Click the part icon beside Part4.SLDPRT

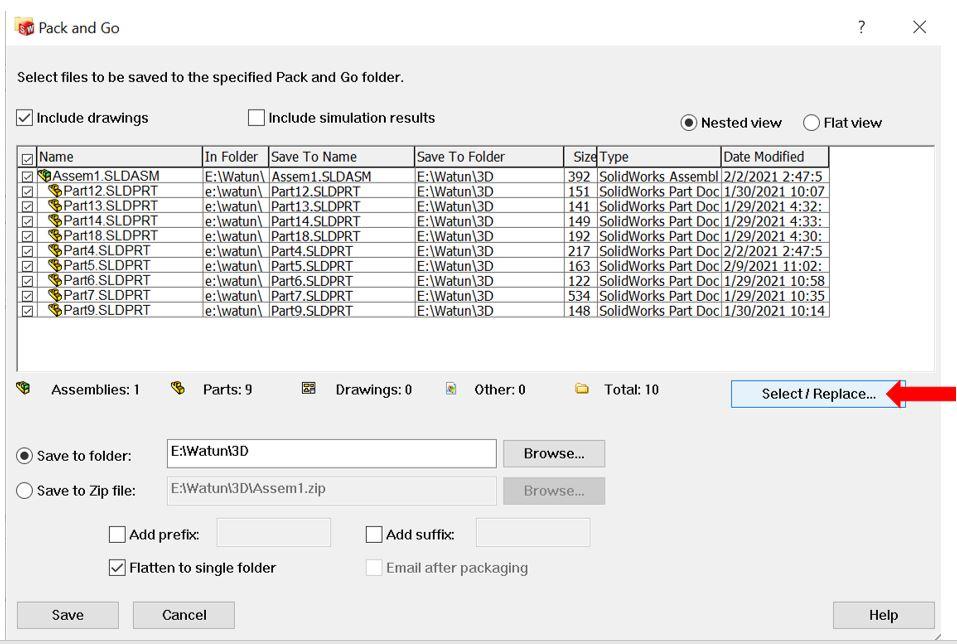(55, 248)
